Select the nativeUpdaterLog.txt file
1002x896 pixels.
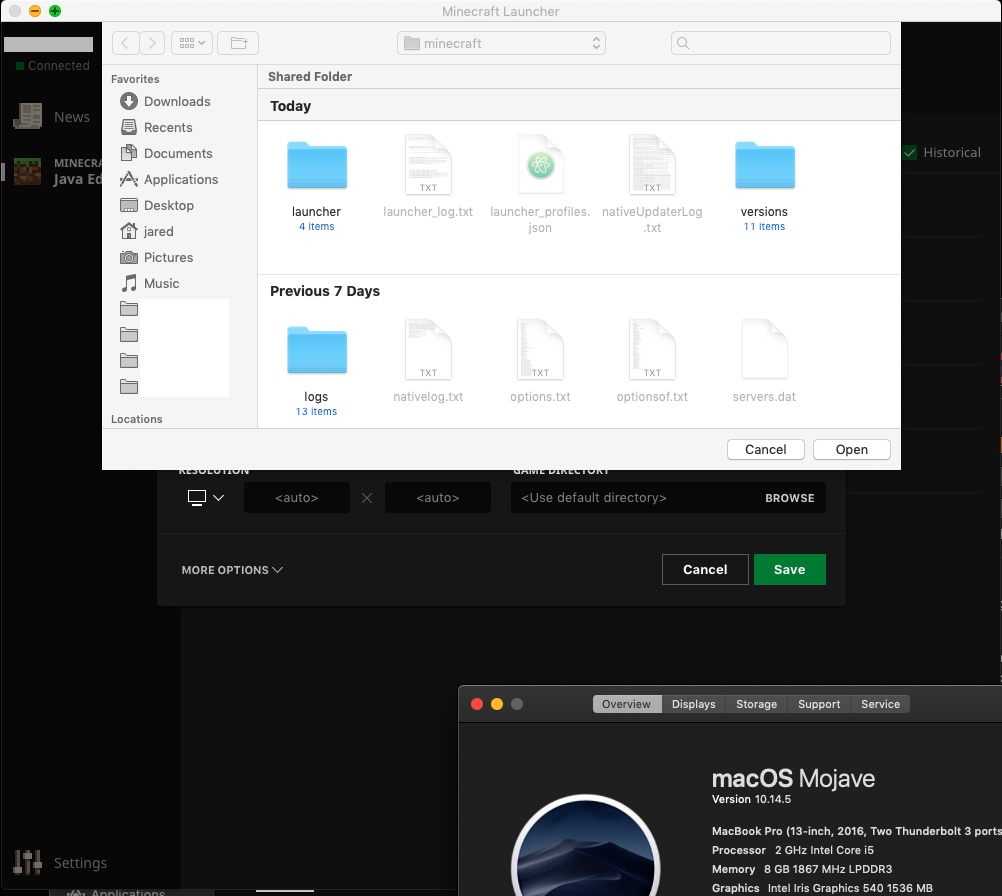tap(652, 166)
